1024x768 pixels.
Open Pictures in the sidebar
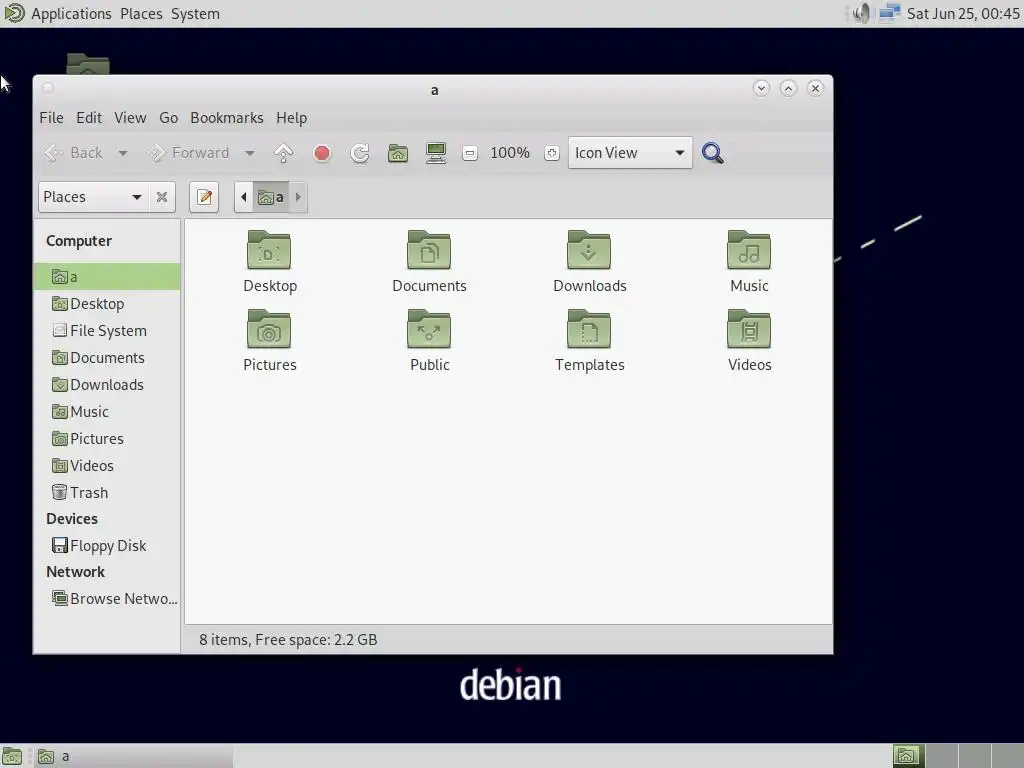tap(107, 438)
